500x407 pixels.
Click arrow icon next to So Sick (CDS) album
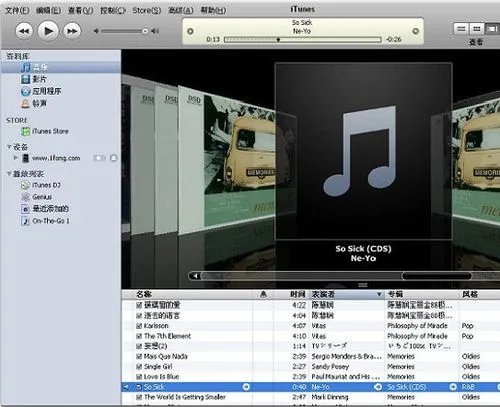click(453, 387)
